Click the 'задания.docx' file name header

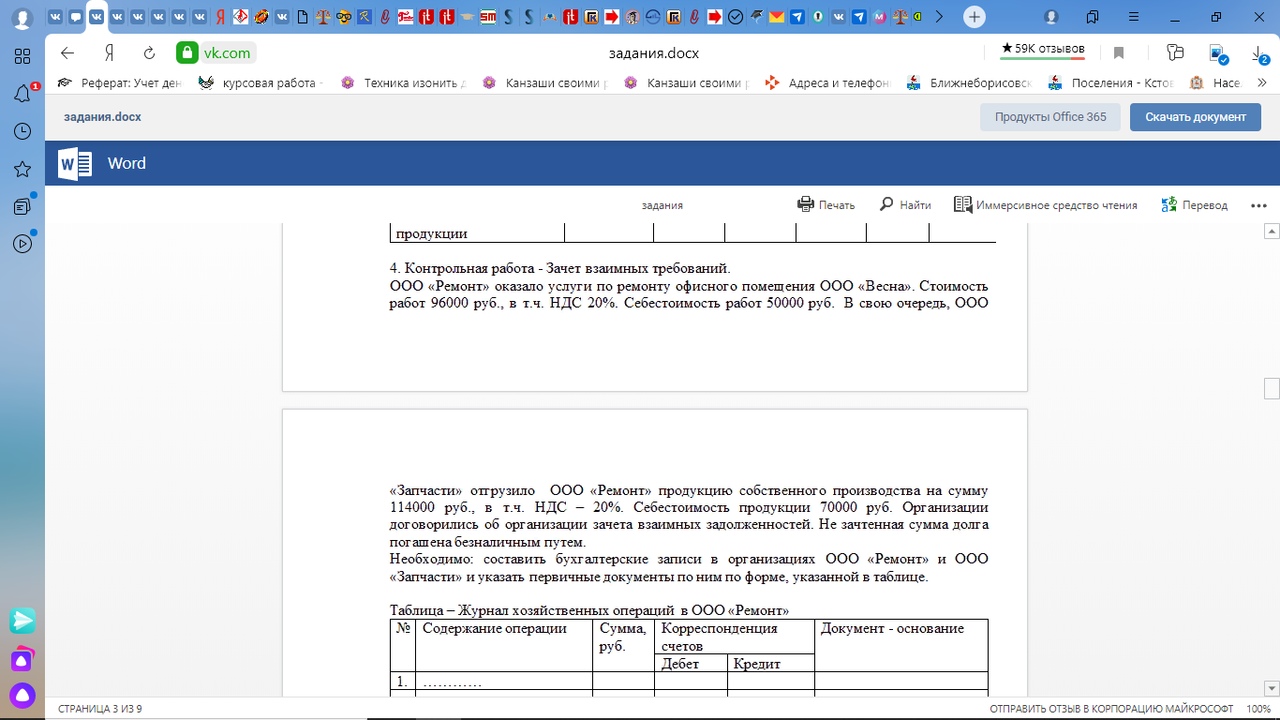(x=103, y=117)
